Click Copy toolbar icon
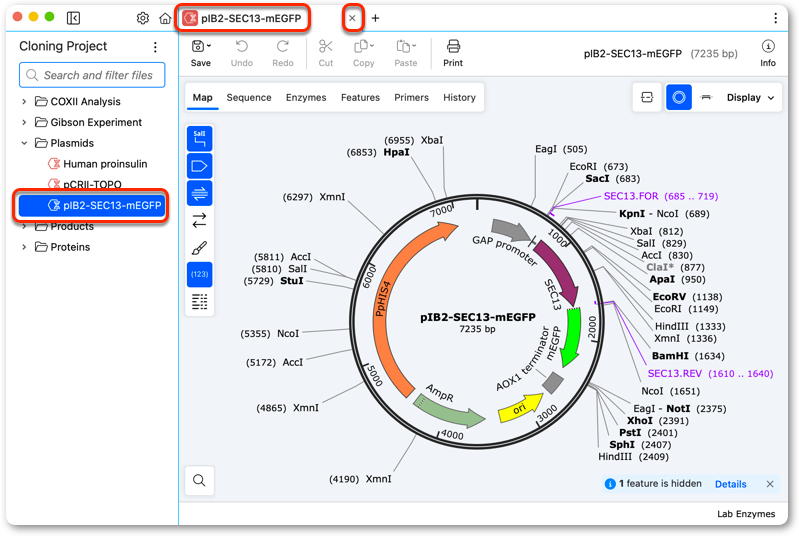This screenshot has height=536, width=799. (363, 53)
